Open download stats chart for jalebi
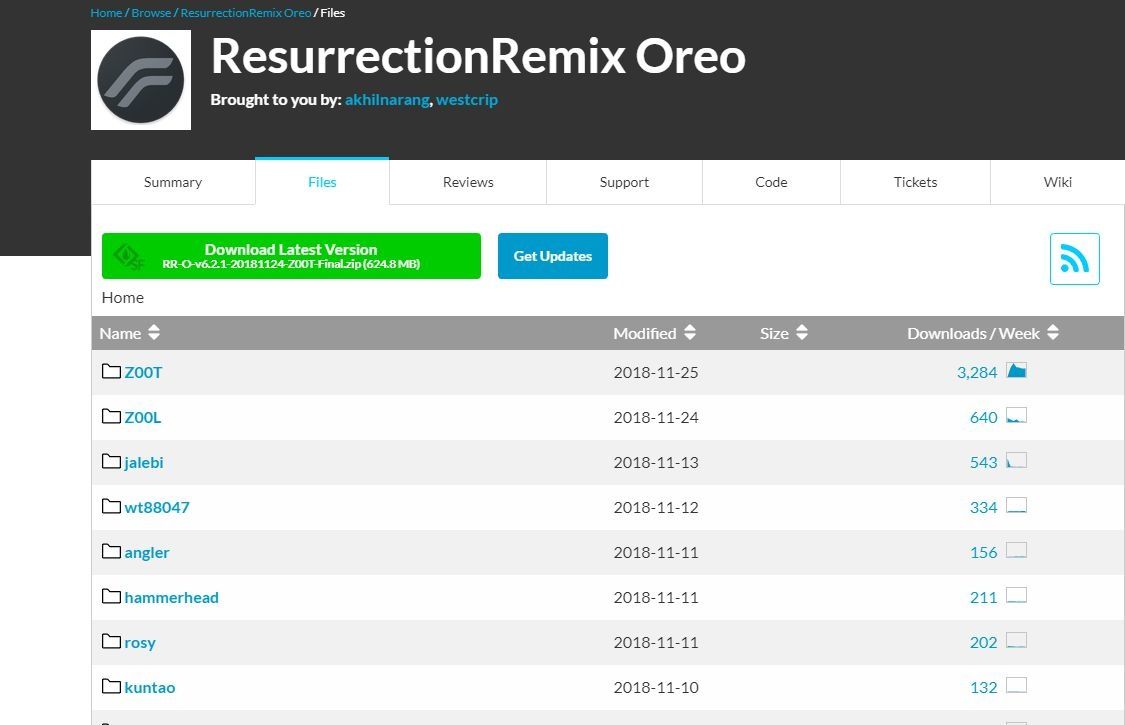Image resolution: width=1125 pixels, height=725 pixels. pyautogui.click(x=1016, y=460)
